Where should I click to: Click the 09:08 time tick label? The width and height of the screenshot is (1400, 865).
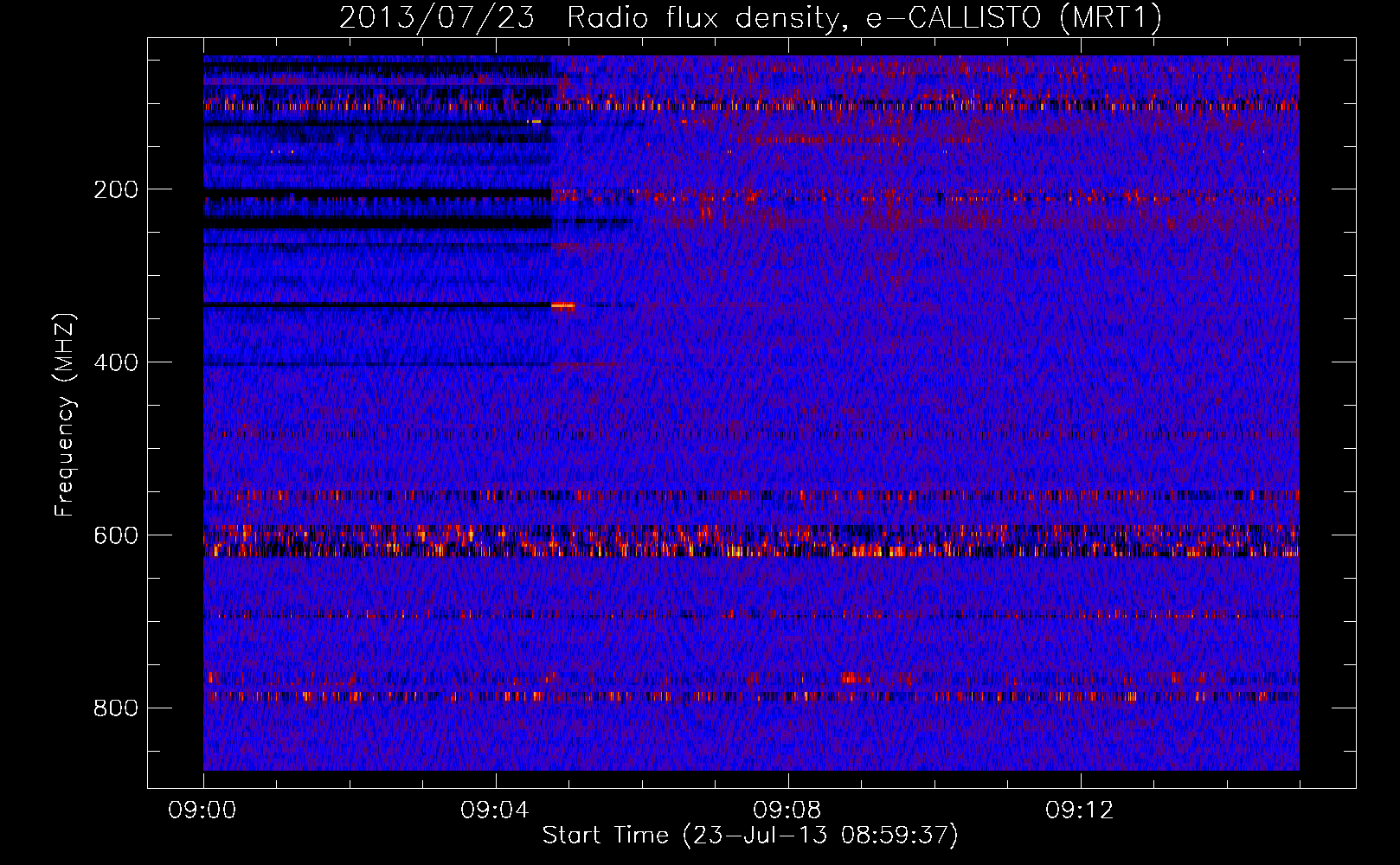pos(787,811)
